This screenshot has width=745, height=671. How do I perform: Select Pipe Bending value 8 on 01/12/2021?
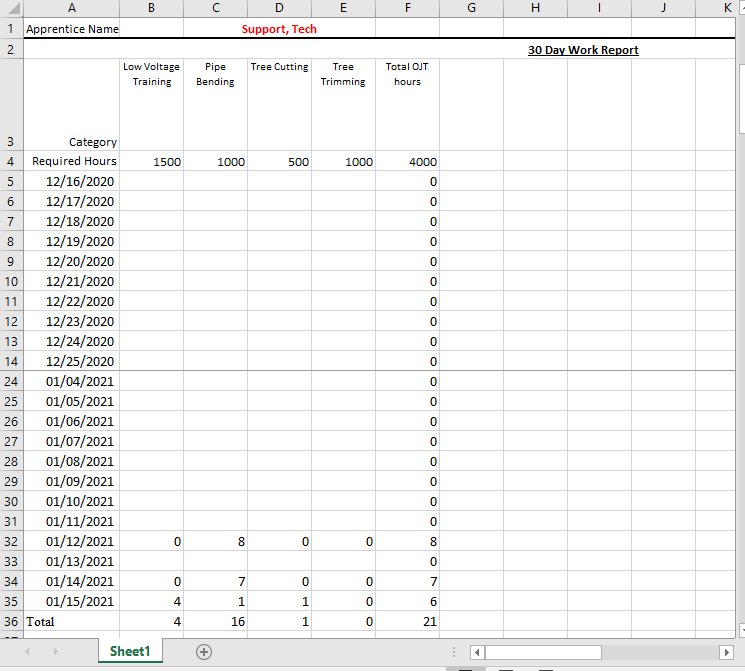coord(216,541)
